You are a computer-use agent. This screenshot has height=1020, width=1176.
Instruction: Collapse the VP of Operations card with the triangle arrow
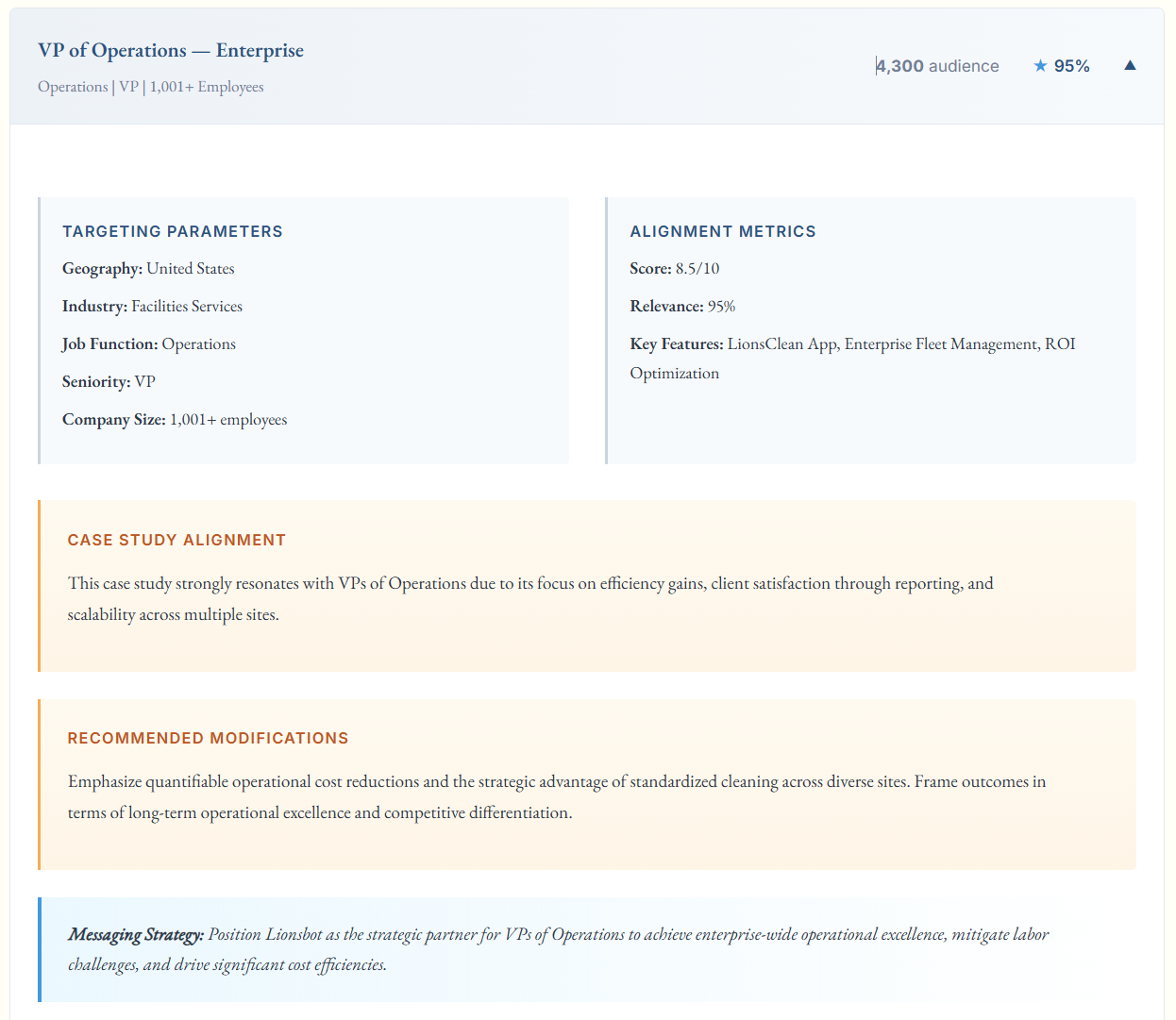coord(1130,65)
